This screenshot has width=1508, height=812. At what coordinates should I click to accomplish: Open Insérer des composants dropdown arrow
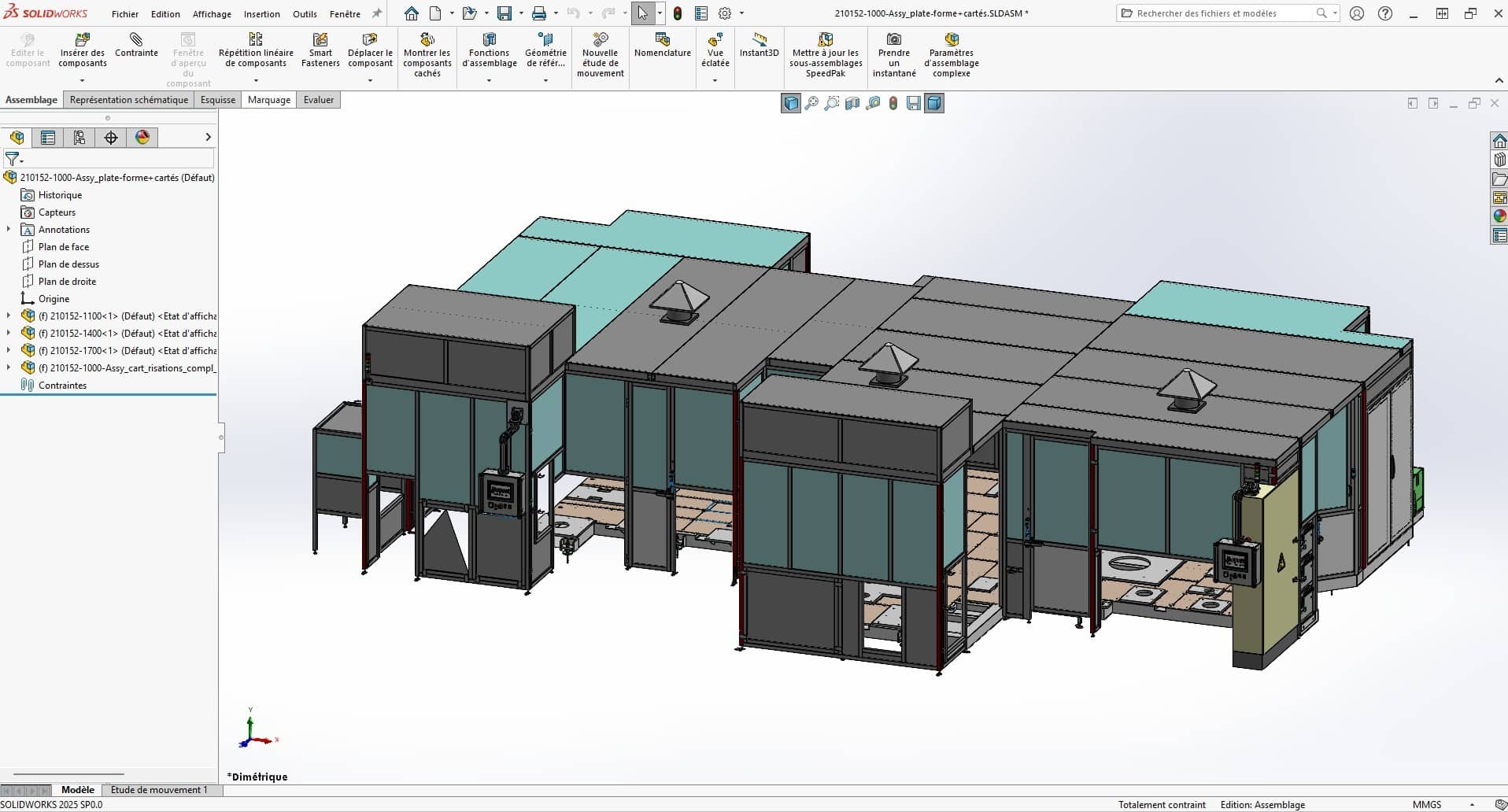tap(82, 80)
